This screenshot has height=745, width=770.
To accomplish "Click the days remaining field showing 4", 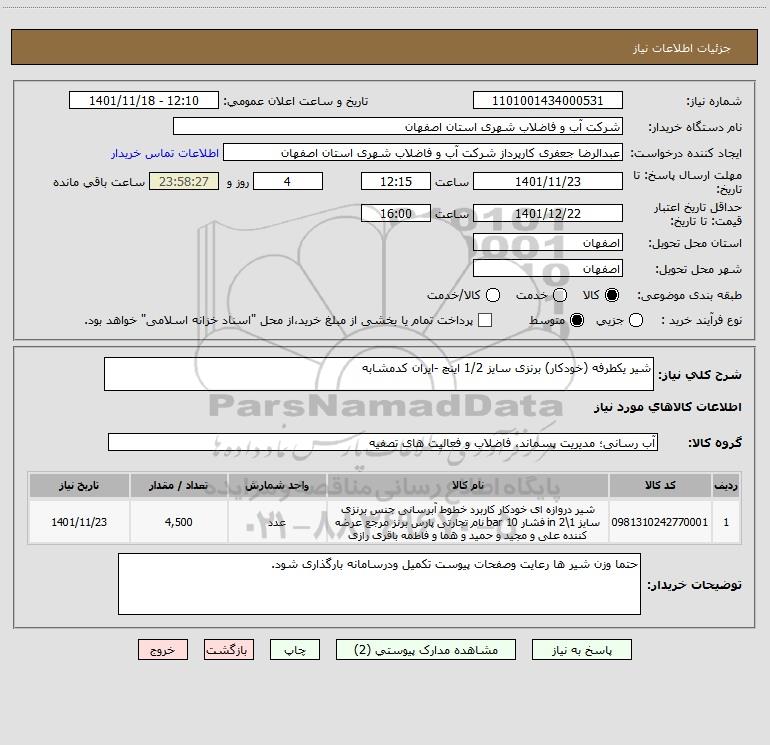I will [288, 181].
